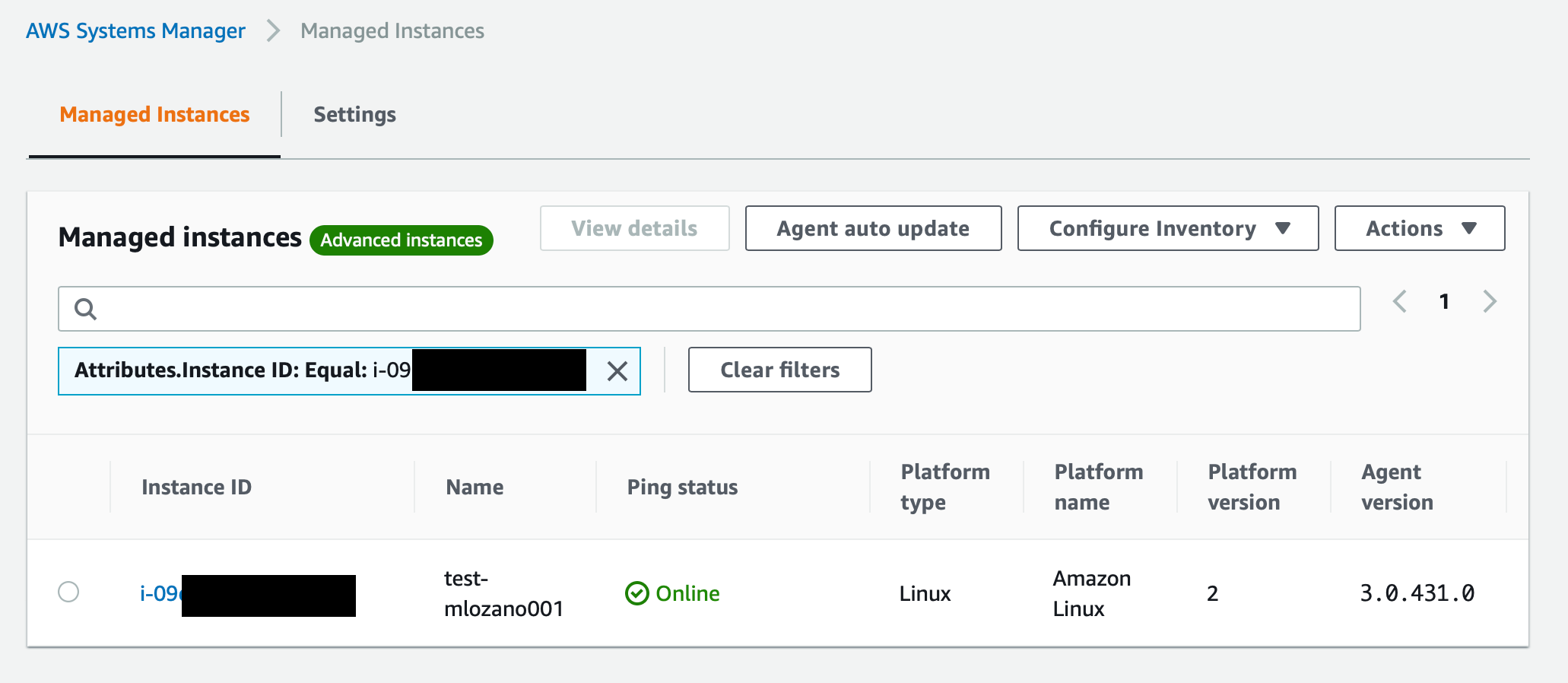The height and width of the screenshot is (683, 1568).
Task: Click the View details button
Action: [x=634, y=228]
